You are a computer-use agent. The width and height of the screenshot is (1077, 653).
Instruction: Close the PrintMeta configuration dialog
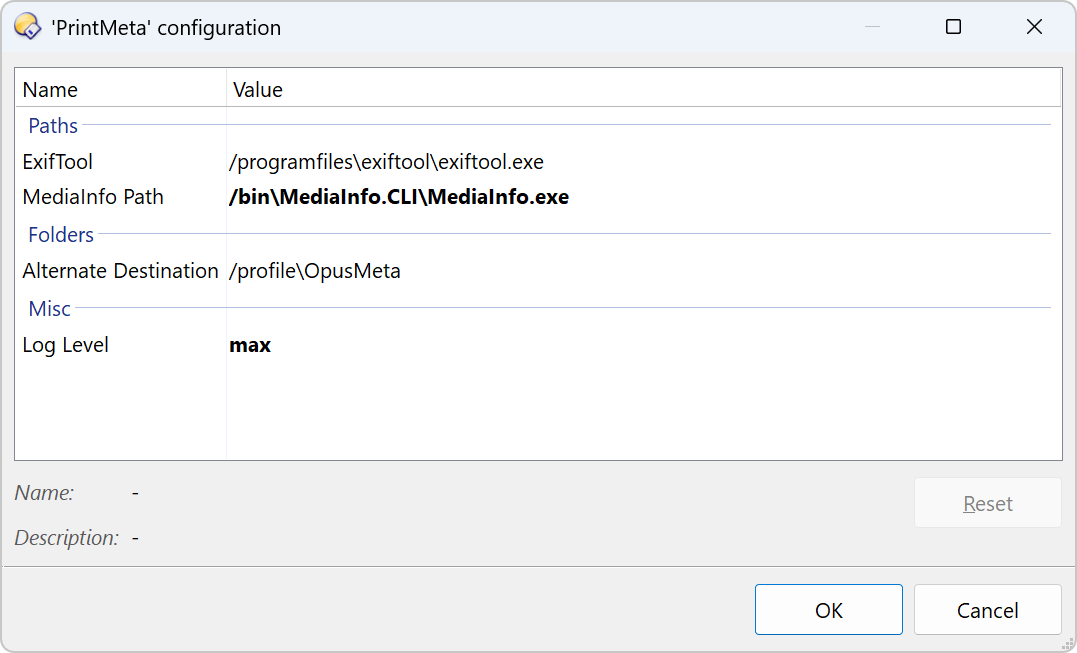pos(1034,27)
